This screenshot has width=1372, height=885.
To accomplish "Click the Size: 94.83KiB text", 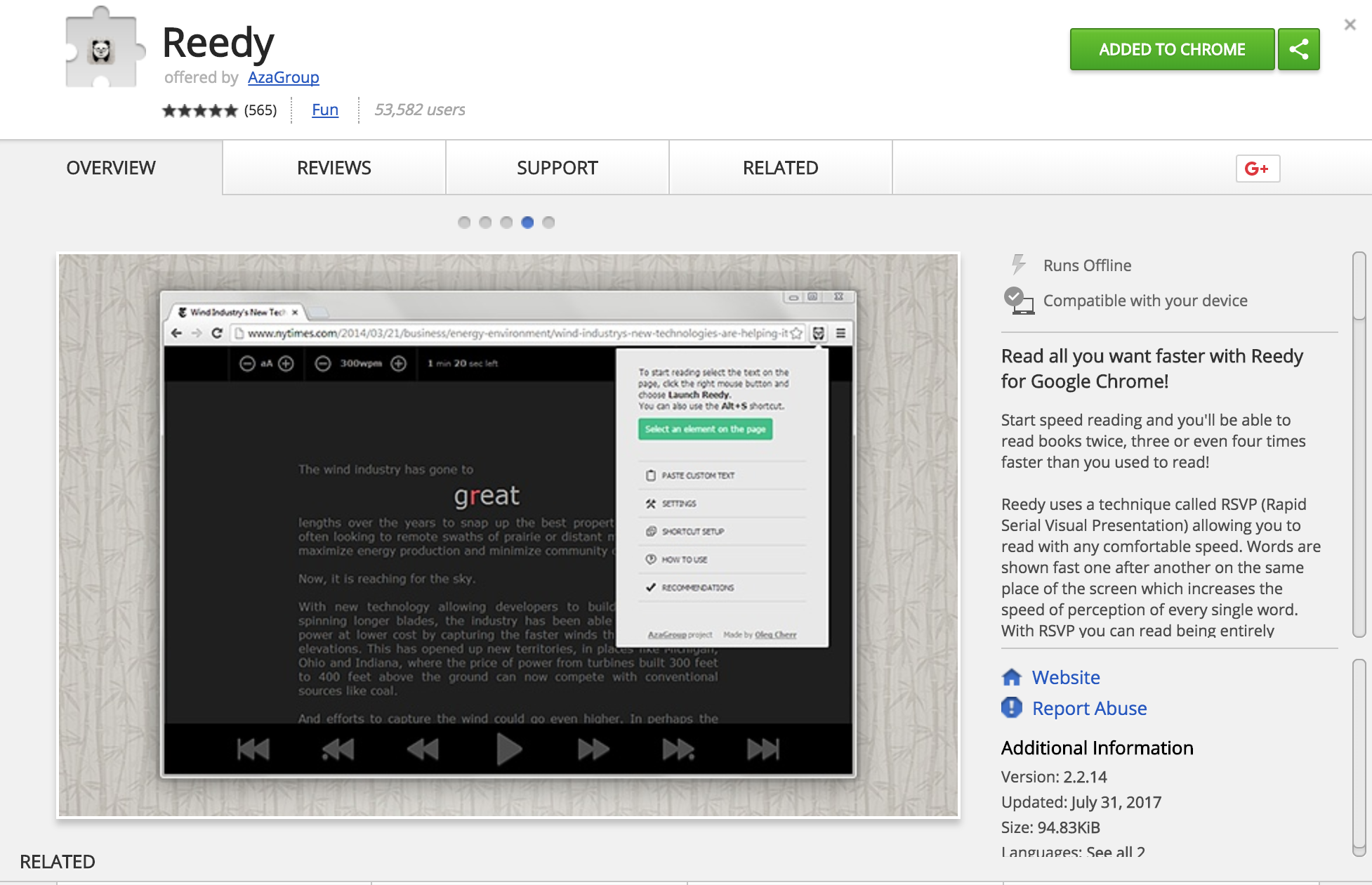I will [x=1050, y=827].
